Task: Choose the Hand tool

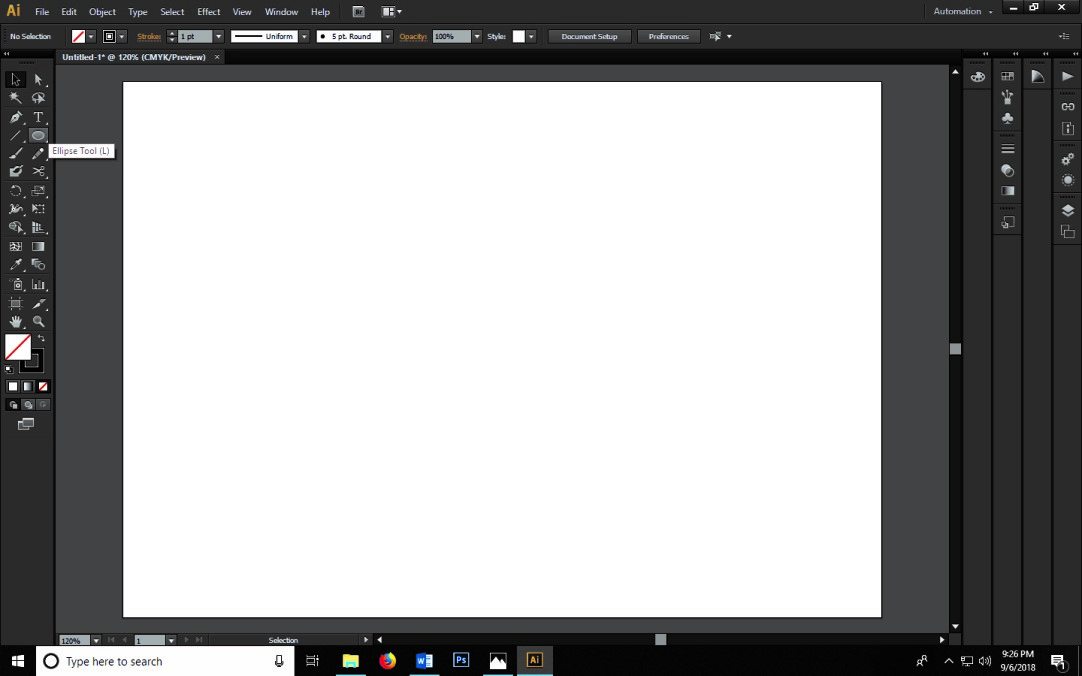Action: (x=15, y=321)
